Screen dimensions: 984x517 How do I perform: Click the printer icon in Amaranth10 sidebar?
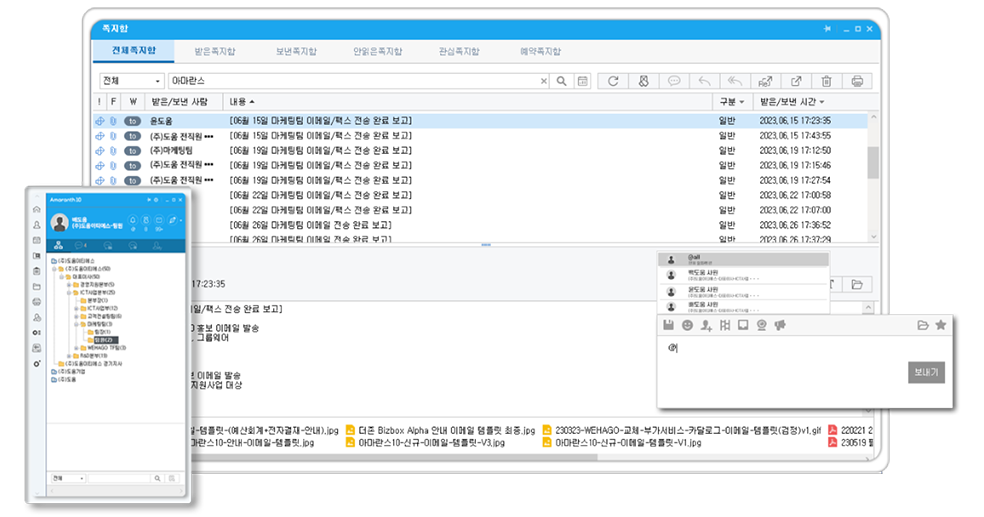pyautogui.click(x=36, y=302)
